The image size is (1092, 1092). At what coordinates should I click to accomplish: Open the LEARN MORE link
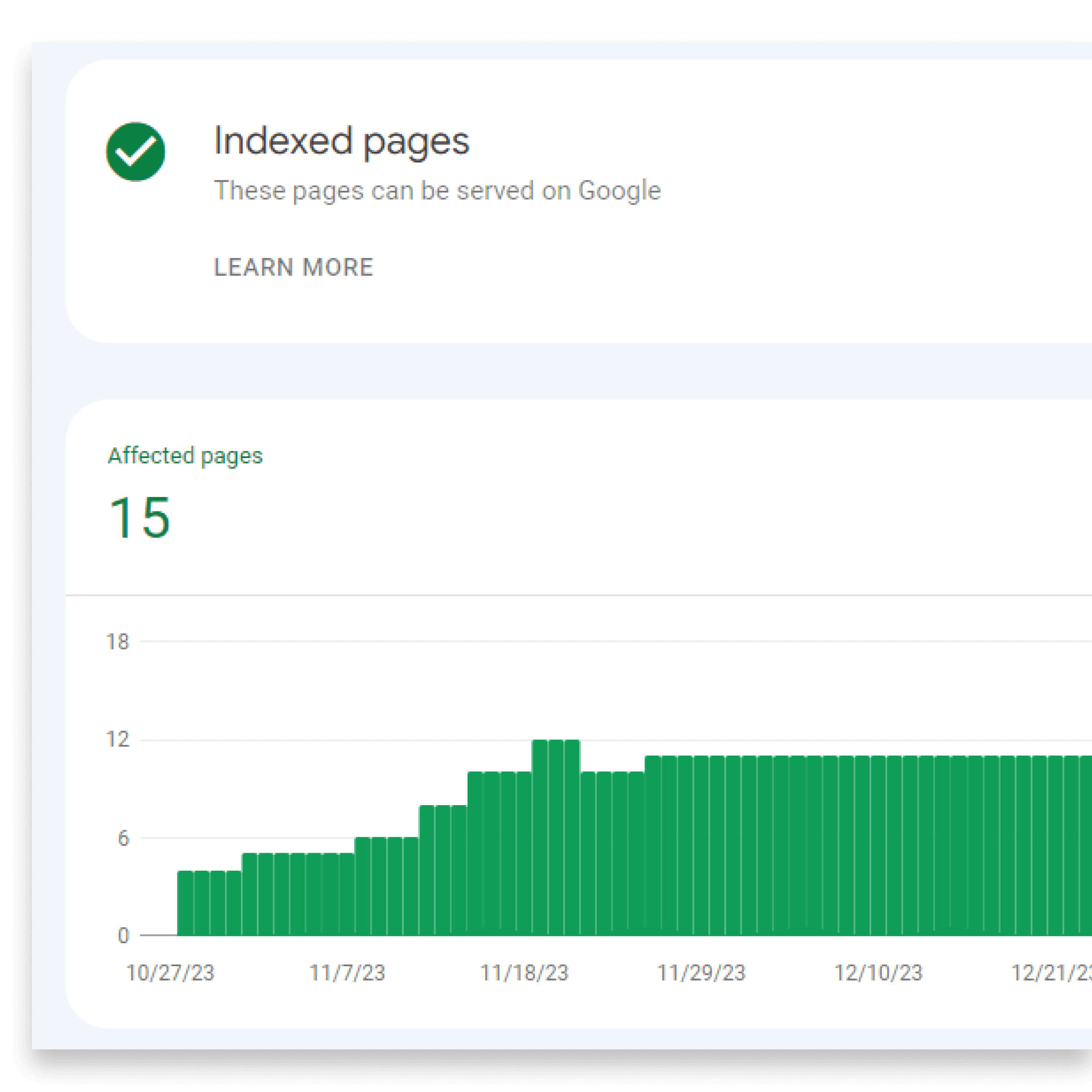pos(293,267)
